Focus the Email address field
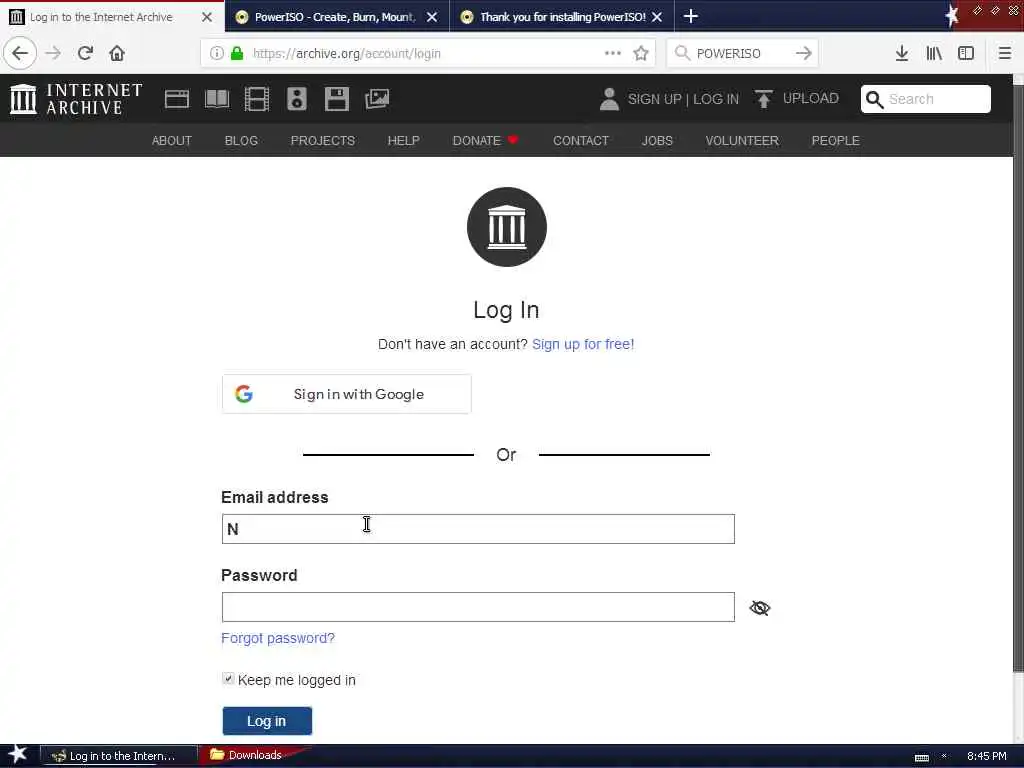The image size is (1024, 768). (x=478, y=529)
